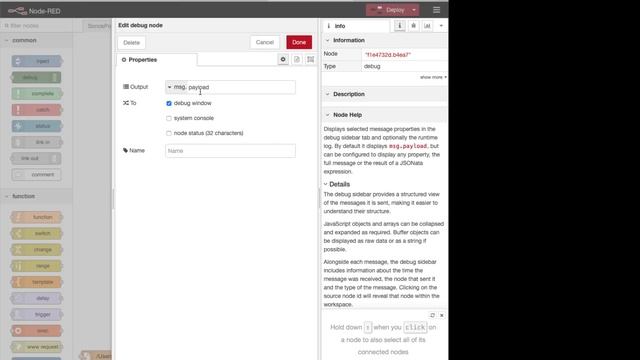Viewport: 640px width, 360px height.
Task: Click the Output payload field
Action: point(241,87)
